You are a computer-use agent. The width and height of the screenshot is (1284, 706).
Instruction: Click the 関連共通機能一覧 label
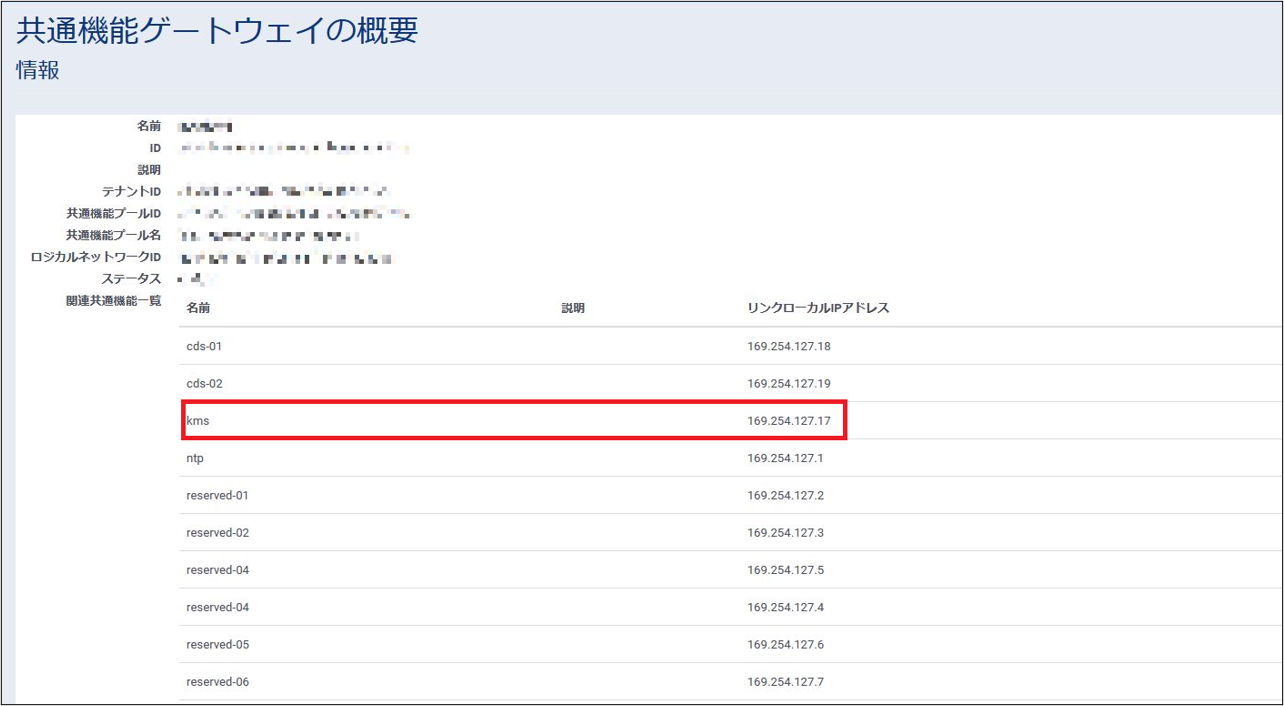pos(114,301)
